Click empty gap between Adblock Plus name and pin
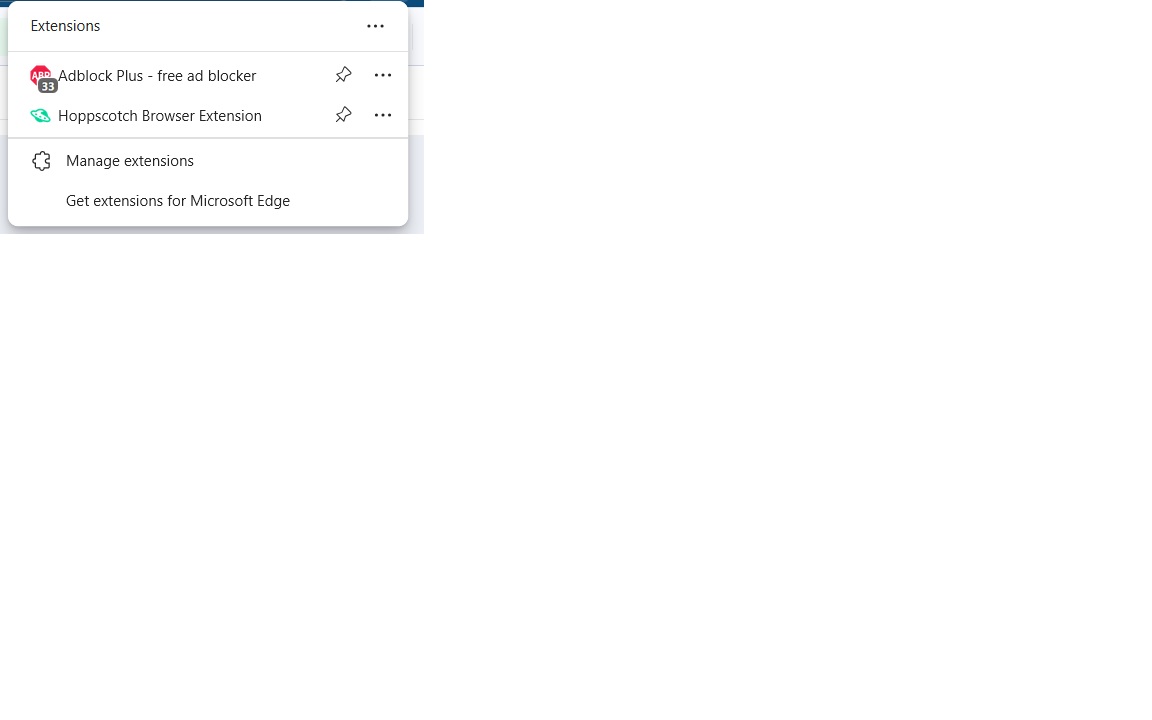Viewport: 1152px width, 720px height. pyautogui.click(x=295, y=76)
